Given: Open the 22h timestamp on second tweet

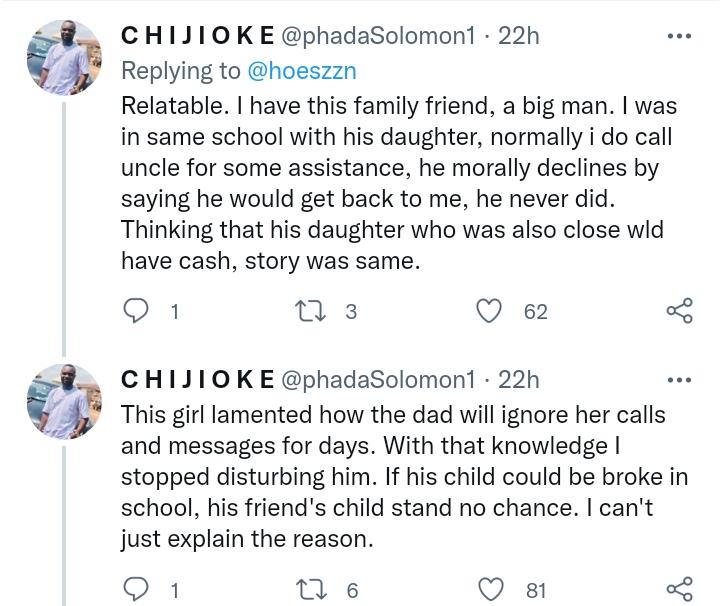Looking at the screenshot, I should click(518, 380).
